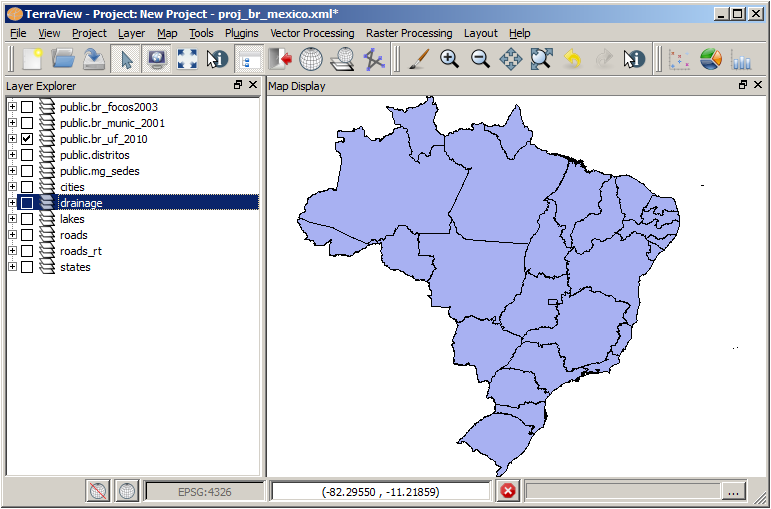
Task: Go to previous extent with yellow arrow
Action: click(x=572, y=59)
